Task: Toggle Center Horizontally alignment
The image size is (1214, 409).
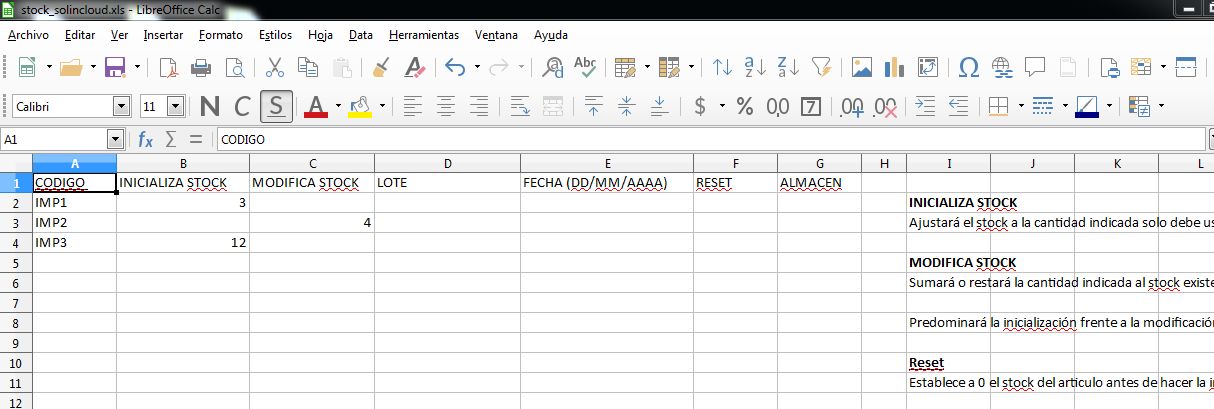Action: (x=446, y=106)
